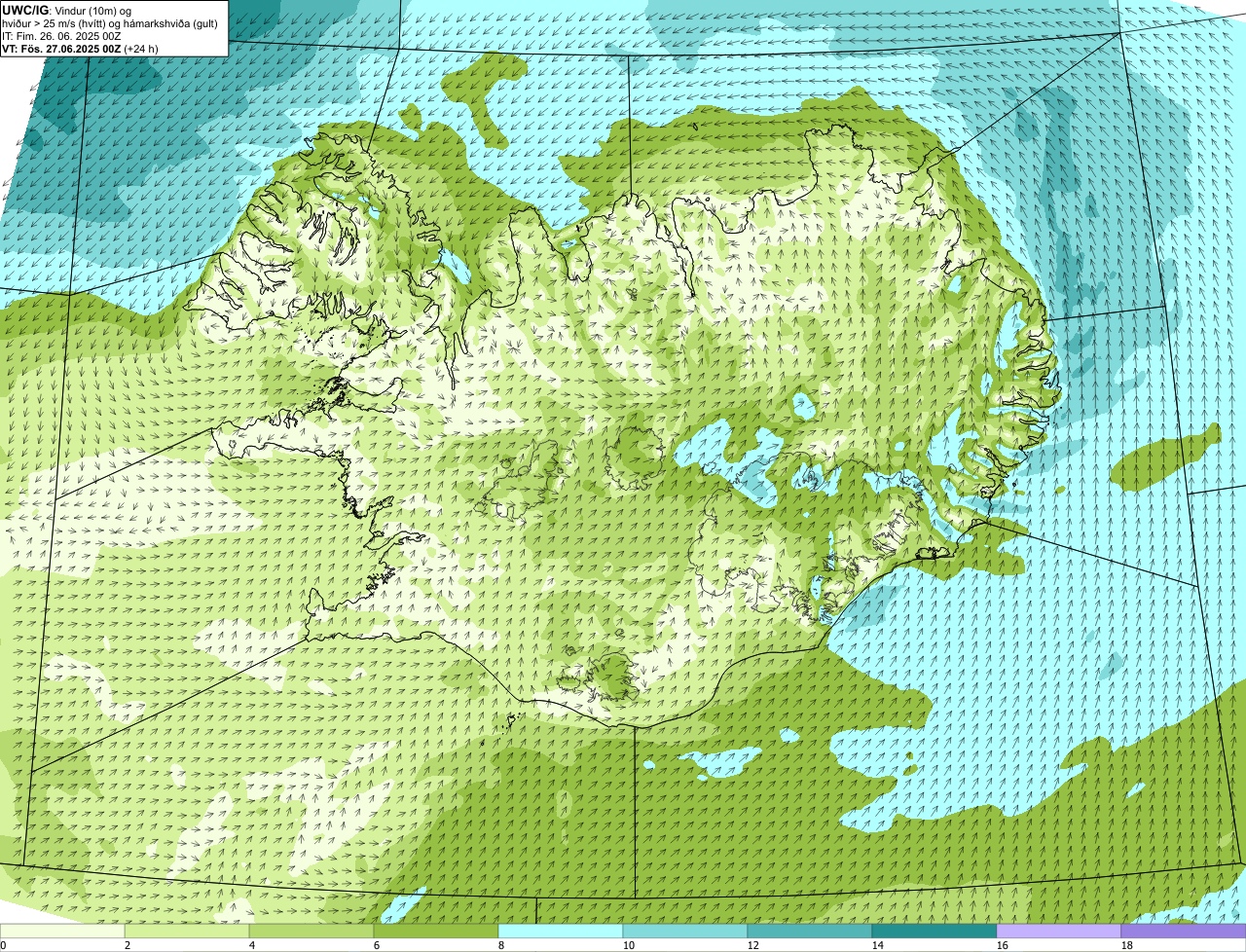Click the title line 'UWC/IG: Vindur (10m) og'
This screenshot has width=1246, height=952.
click(67, 10)
